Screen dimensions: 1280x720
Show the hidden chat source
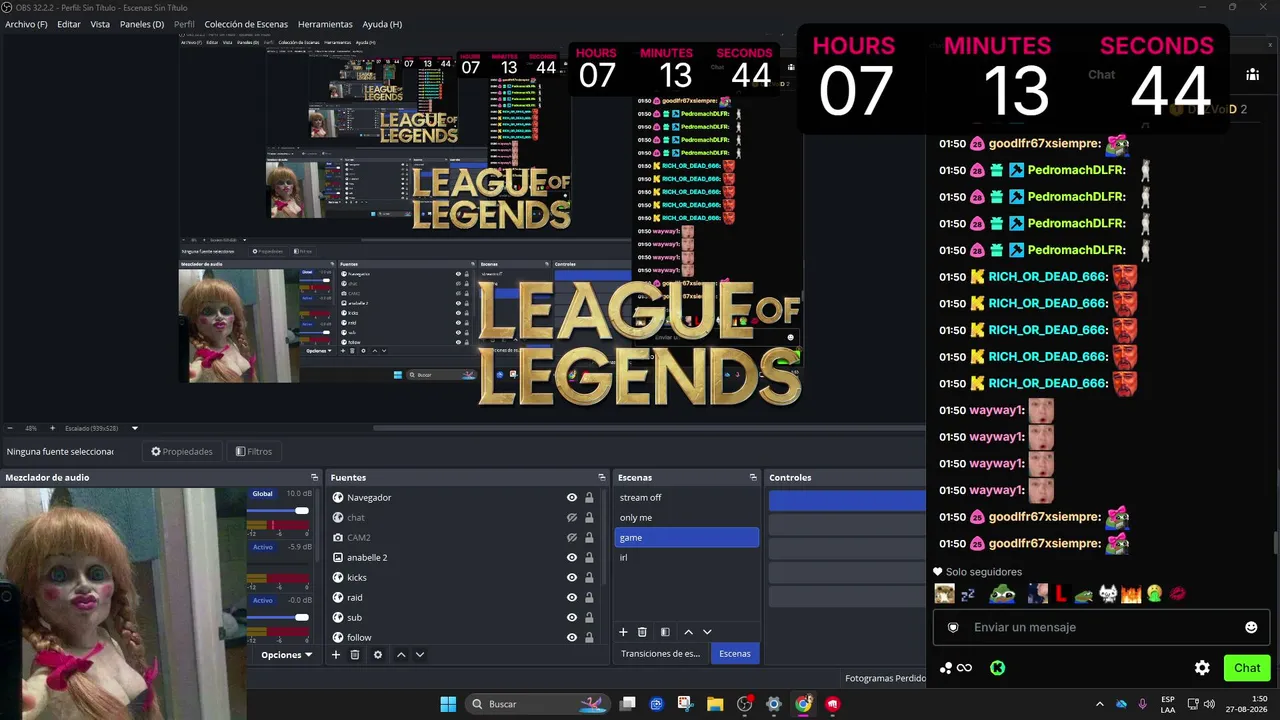572,518
